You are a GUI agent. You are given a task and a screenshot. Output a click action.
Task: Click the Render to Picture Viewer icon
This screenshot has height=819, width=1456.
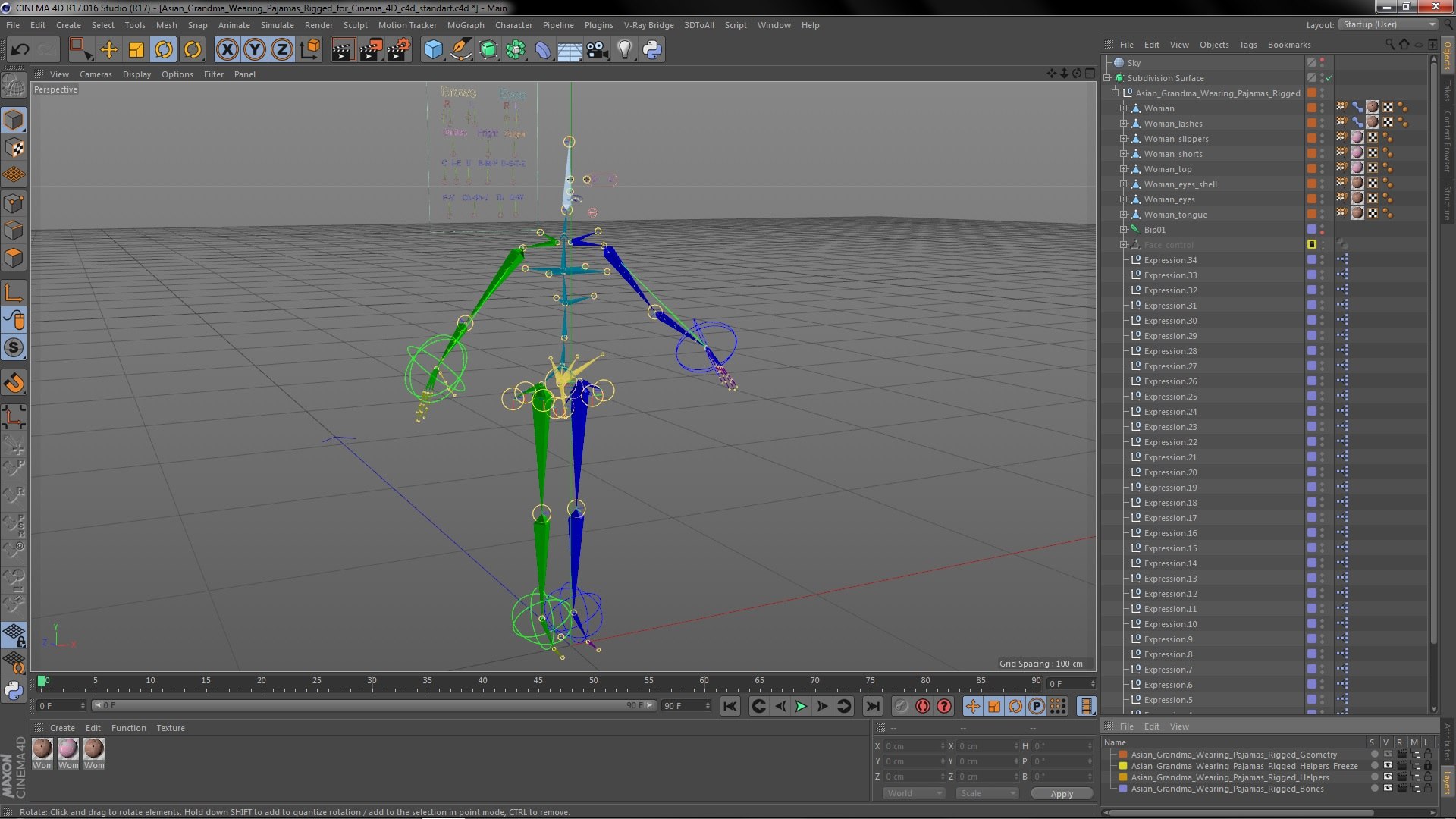370,50
